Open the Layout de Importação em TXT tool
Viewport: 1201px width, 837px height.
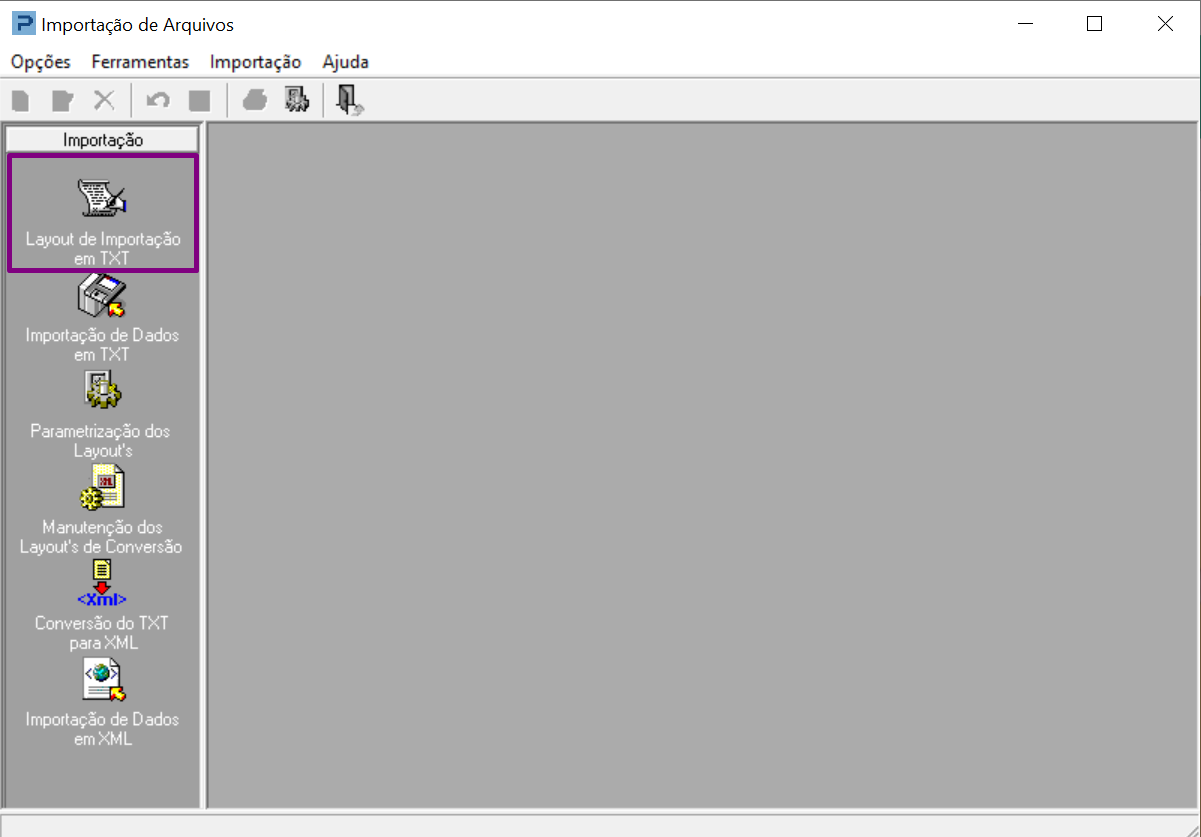(101, 212)
